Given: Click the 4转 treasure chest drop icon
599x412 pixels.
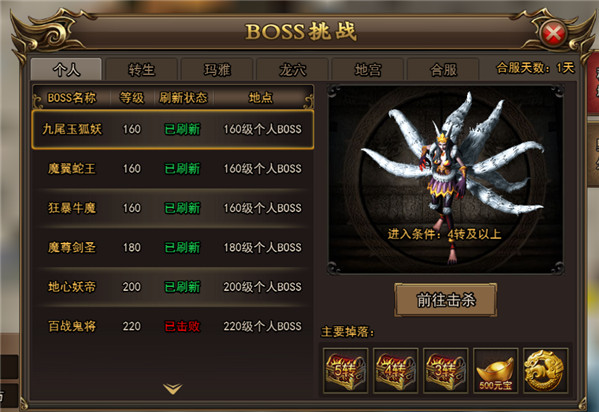Looking at the screenshot, I should click(396, 370).
